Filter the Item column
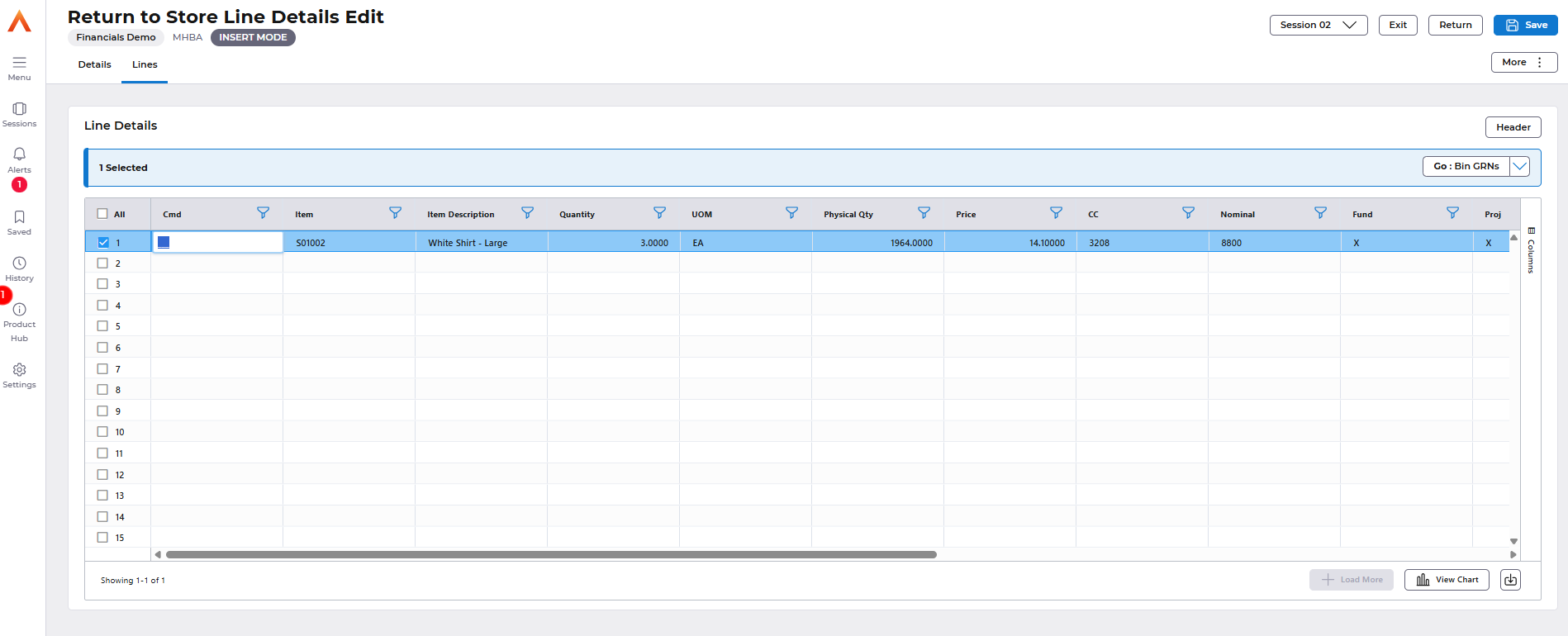Screen dimensions: 1568x636 pyautogui.click(x=395, y=213)
